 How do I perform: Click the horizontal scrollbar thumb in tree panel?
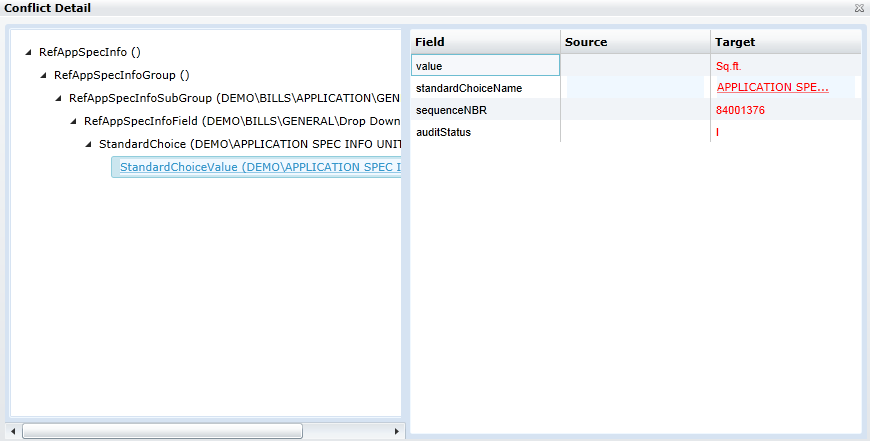tap(162, 431)
